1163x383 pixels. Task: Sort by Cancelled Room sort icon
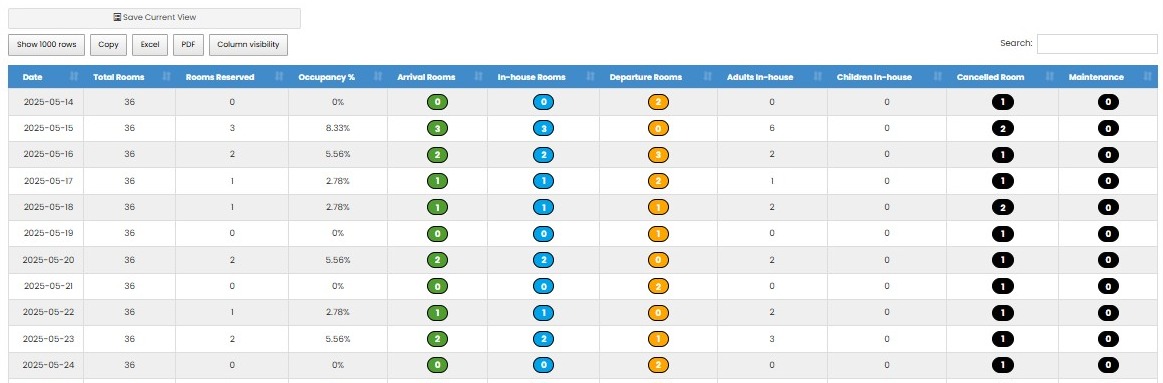coord(1050,76)
